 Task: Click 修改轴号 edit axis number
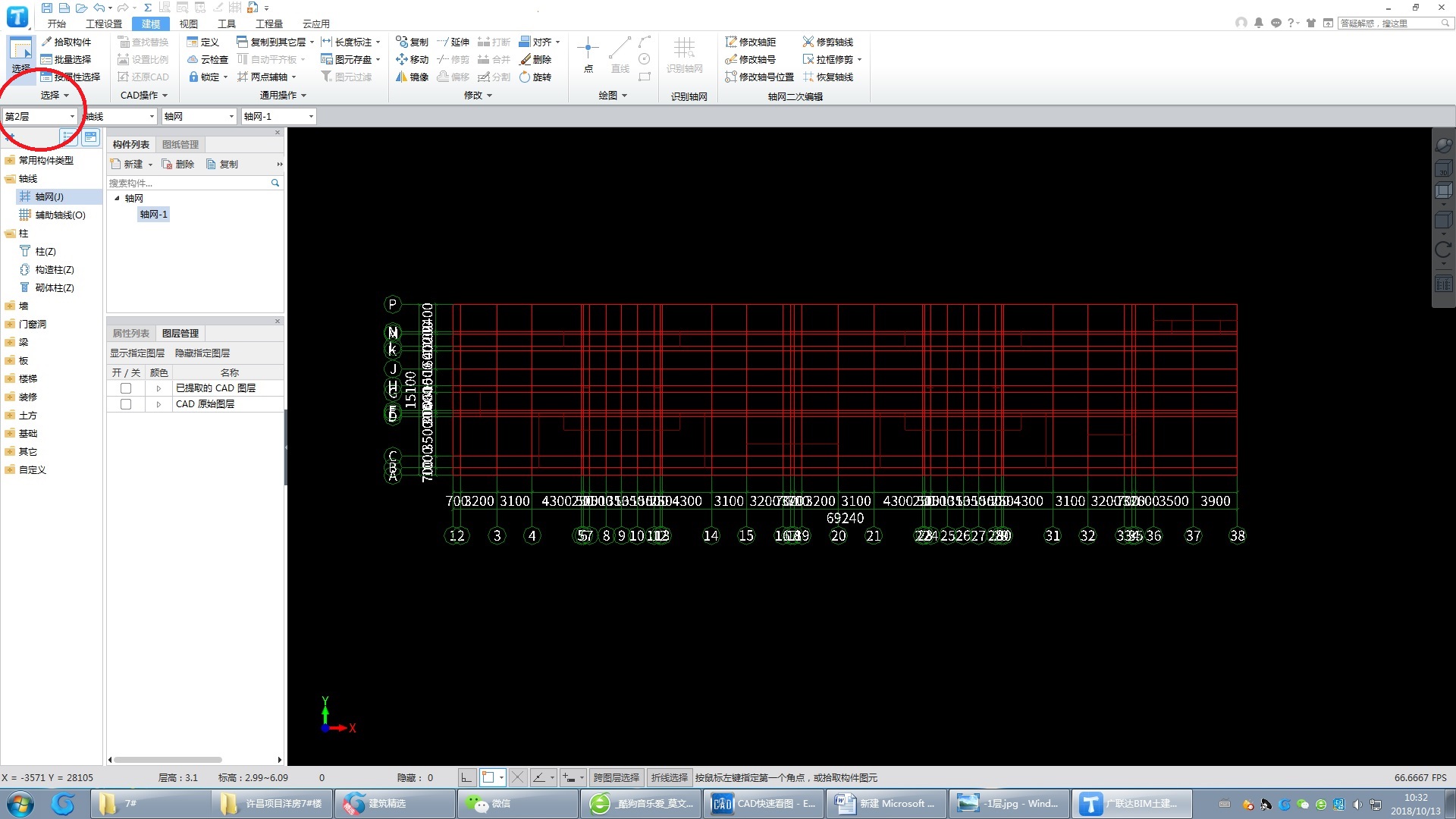pyautogui.click(x=751, y=59)
